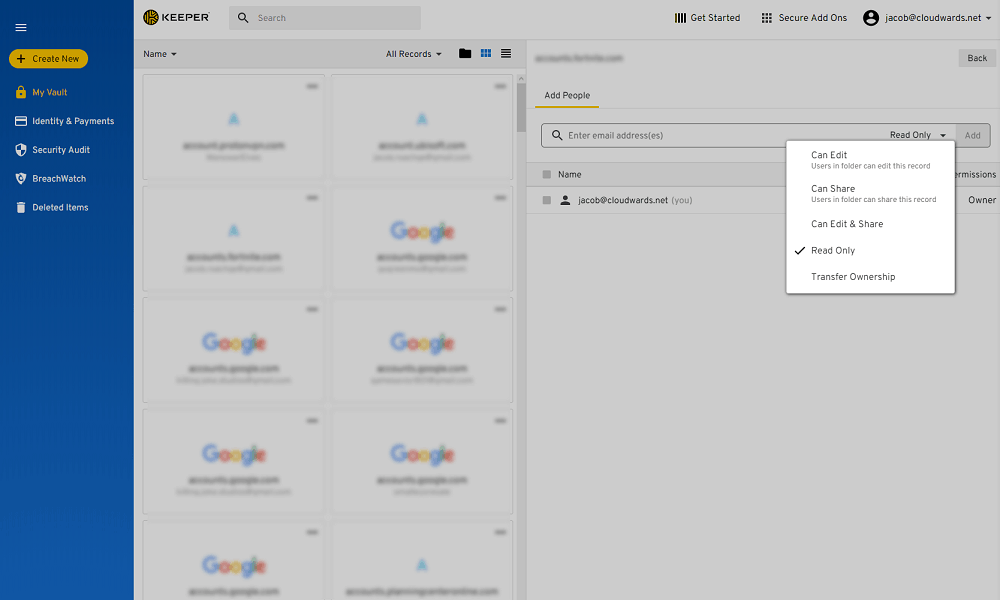
Task: Open Get Started
Action: tap(707, 18)
